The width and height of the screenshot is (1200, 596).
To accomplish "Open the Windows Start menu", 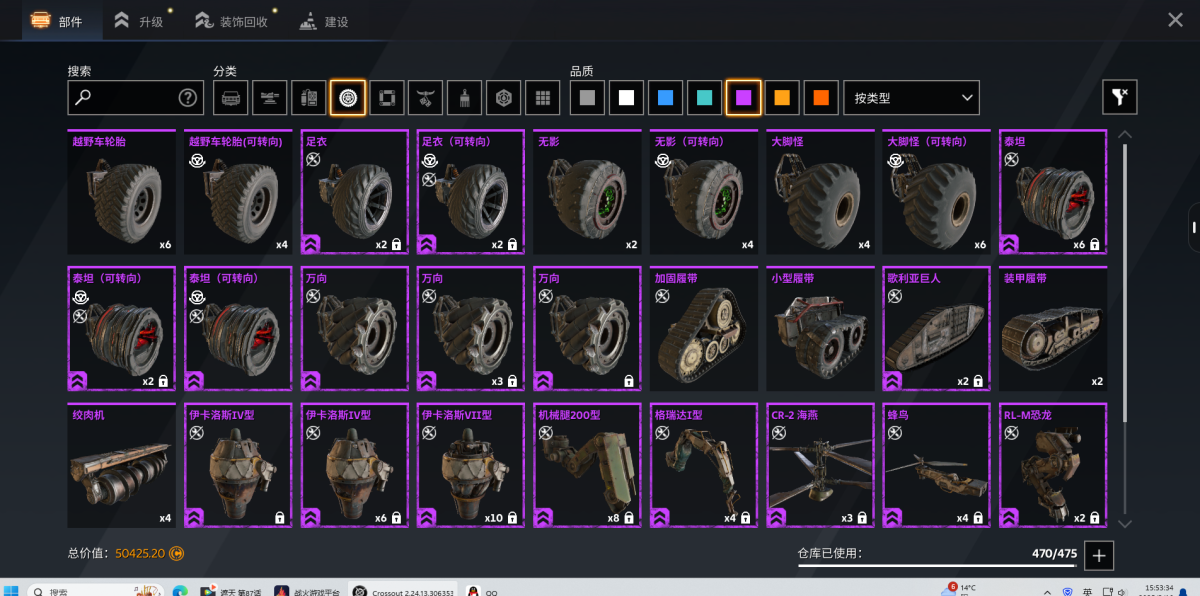I will tap(12, 590).
